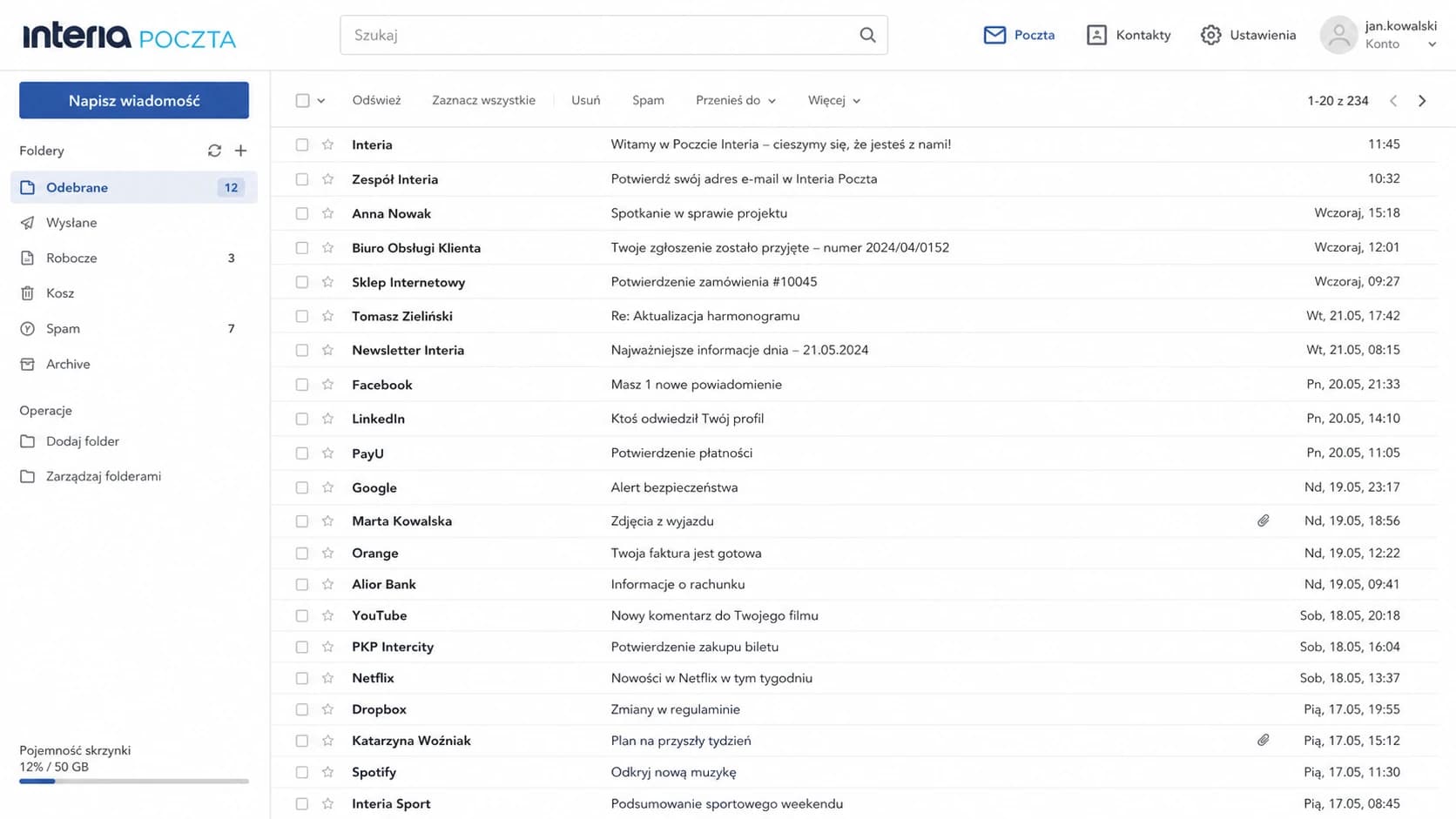Open message 'Zmiany w regulaminie'

tap(675, 709)
